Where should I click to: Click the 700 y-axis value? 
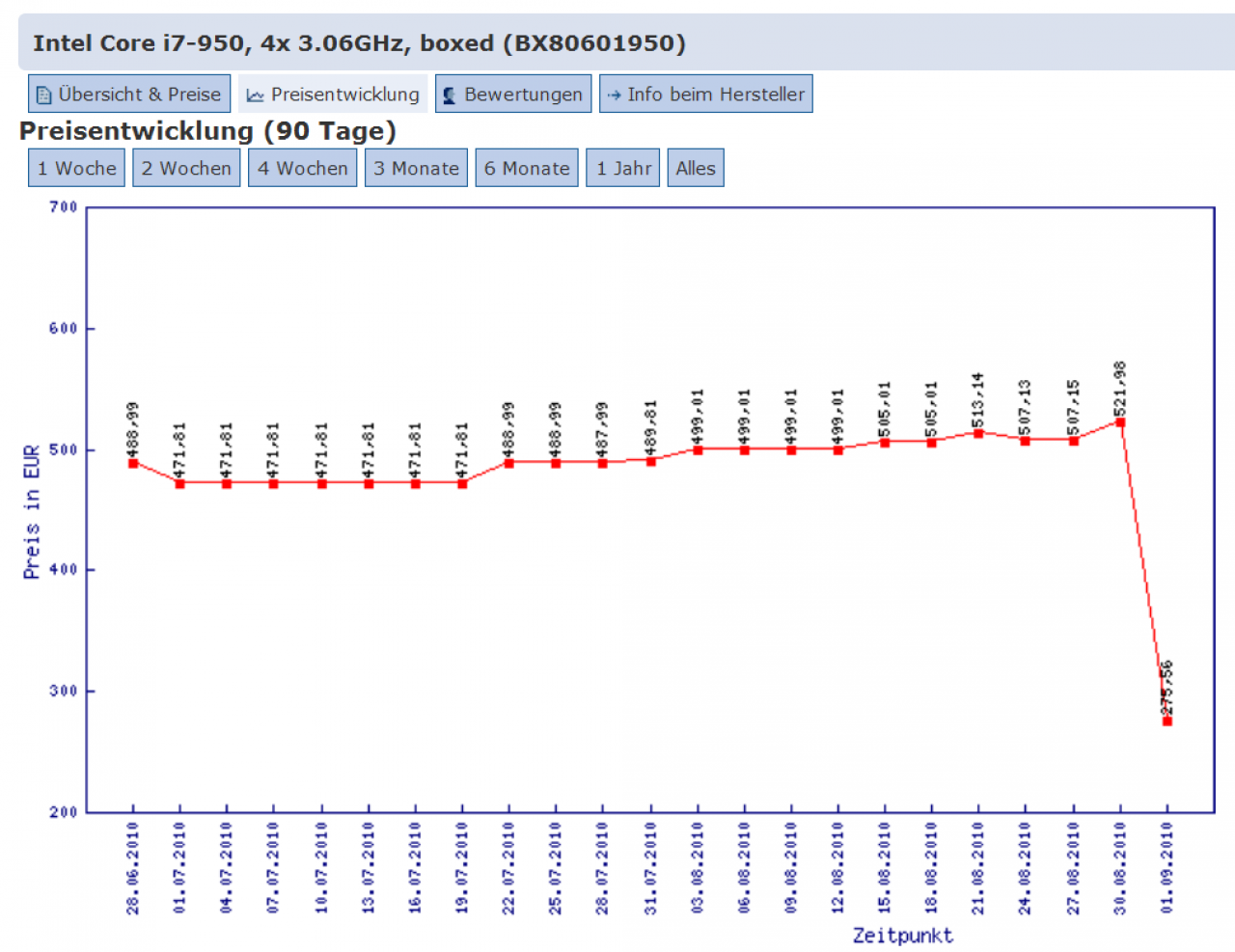pos(63,207)
